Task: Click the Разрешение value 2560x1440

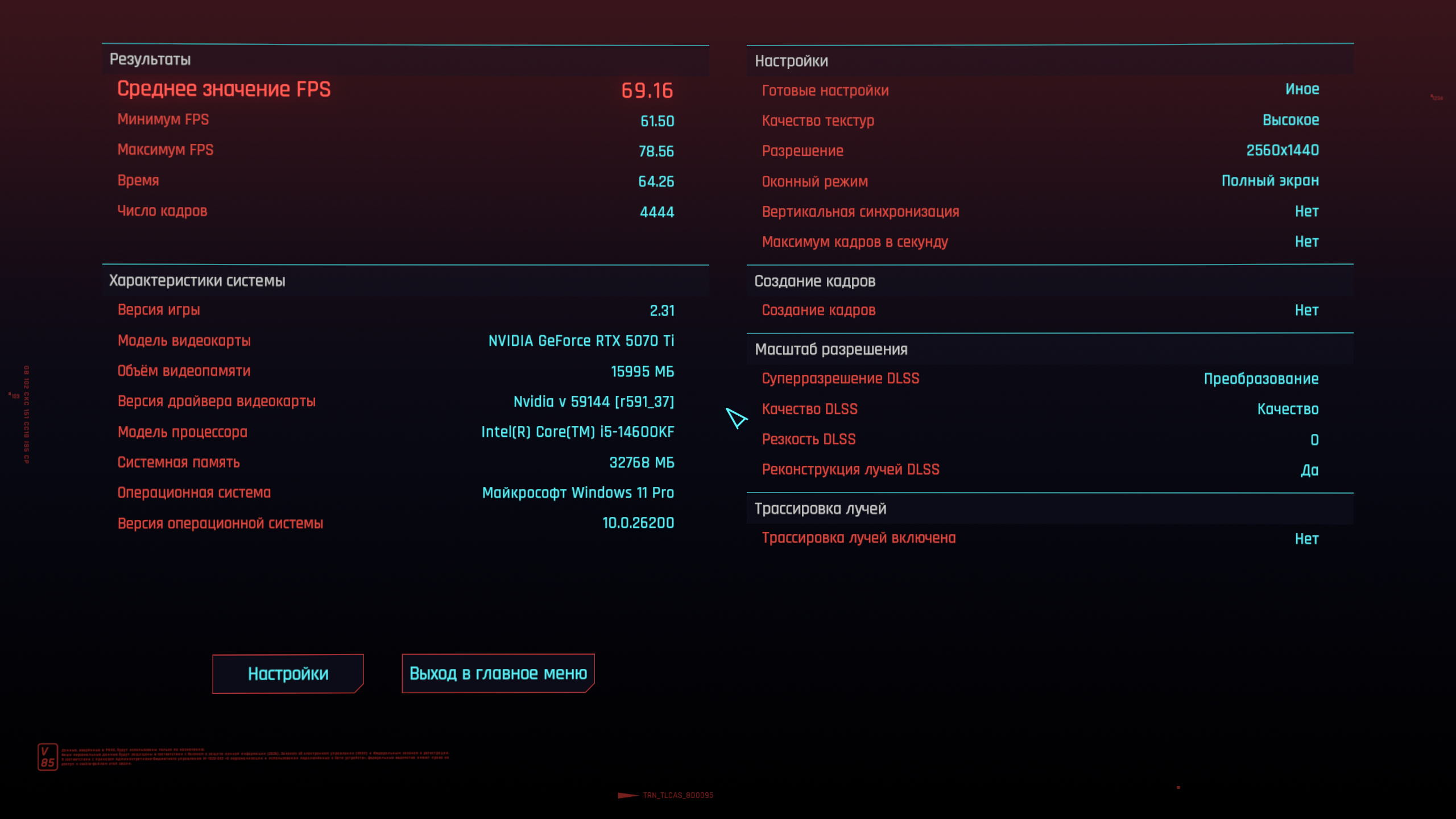Action: coord(1283,150)
